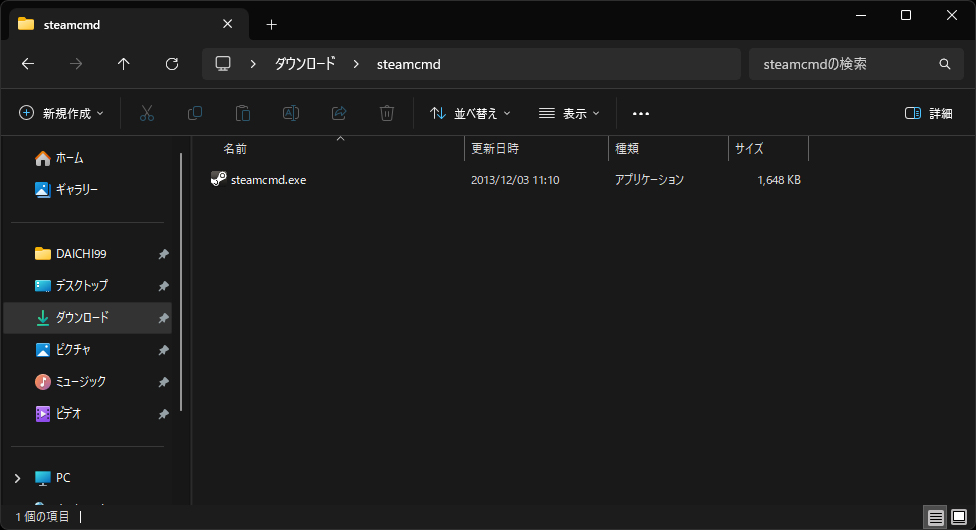Click the rename icon in toolbar
This screenshot has width=976, height=530.
[291, 113]
